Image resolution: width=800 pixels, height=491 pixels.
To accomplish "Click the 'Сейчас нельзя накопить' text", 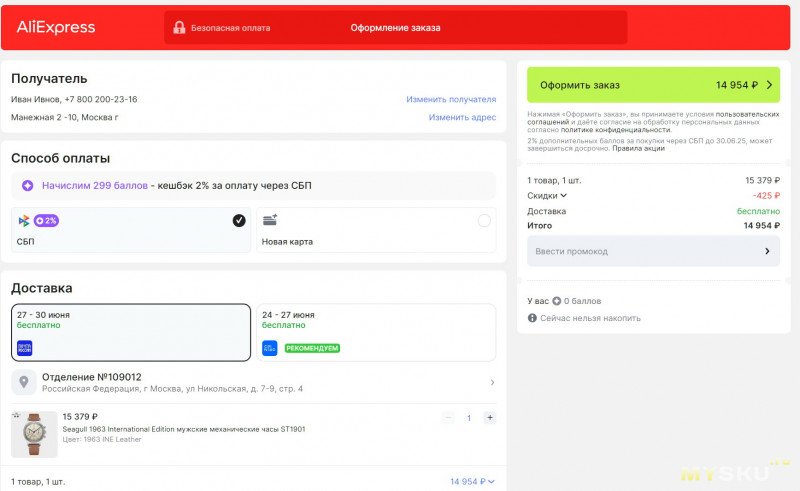I will [590, 318].
